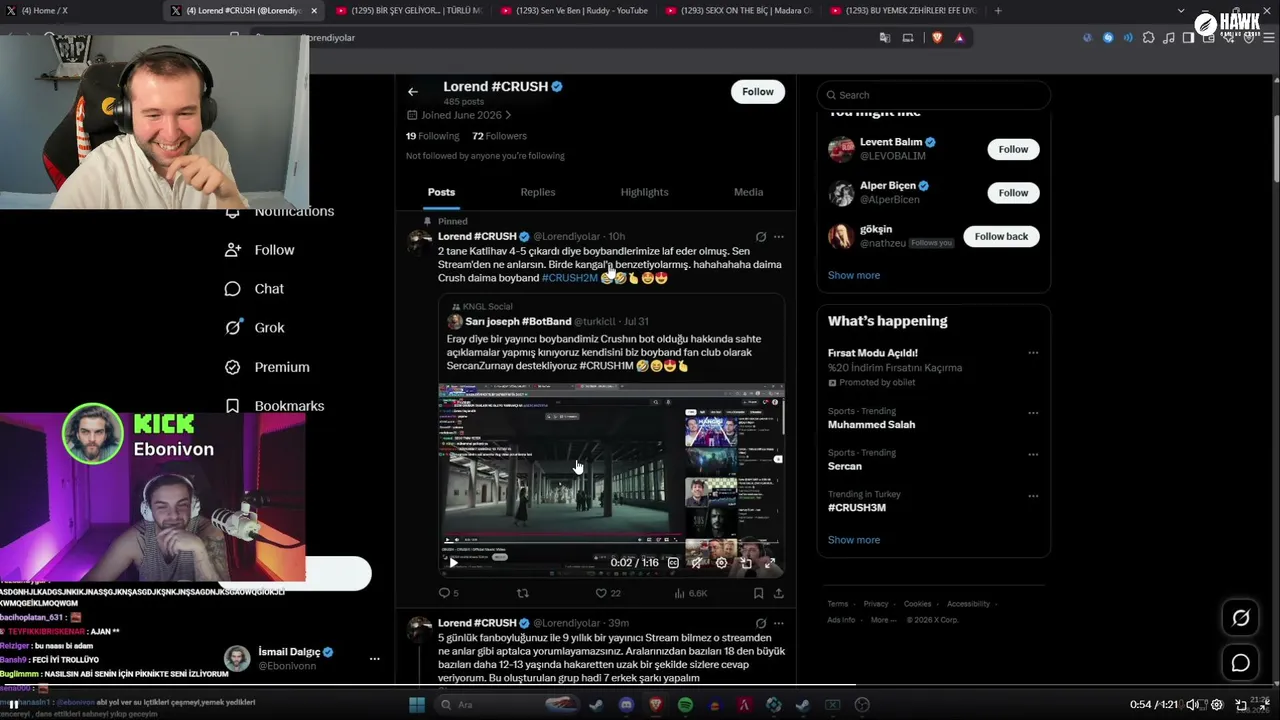
Task: Open more options for Fırsat Modu Açıldı
Action: coord(1033,353)
